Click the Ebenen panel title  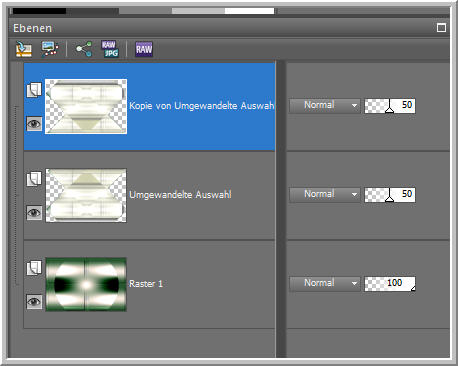coord(32,28)
